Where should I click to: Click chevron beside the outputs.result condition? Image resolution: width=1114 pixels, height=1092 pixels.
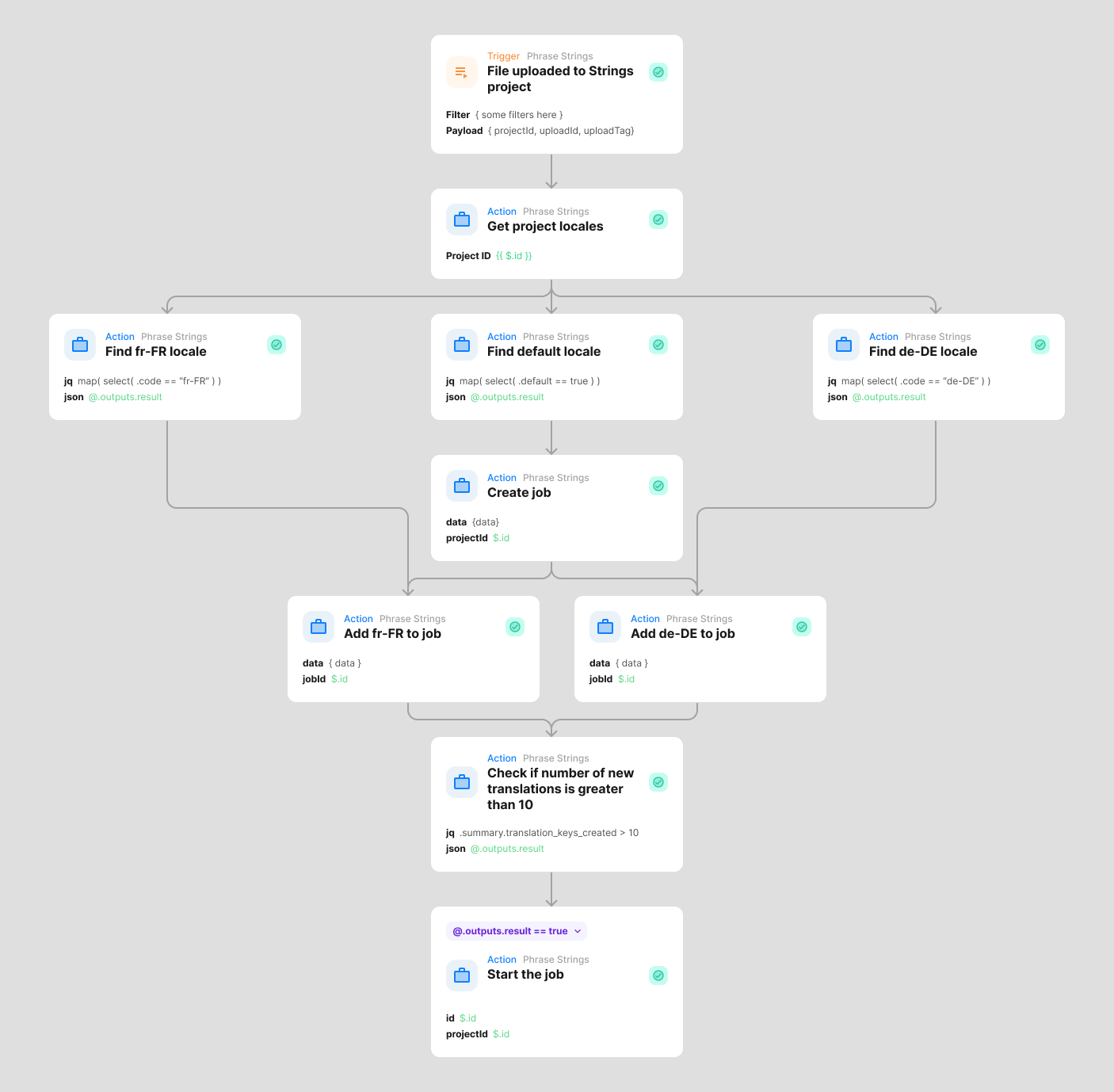[x=578, y=931]
